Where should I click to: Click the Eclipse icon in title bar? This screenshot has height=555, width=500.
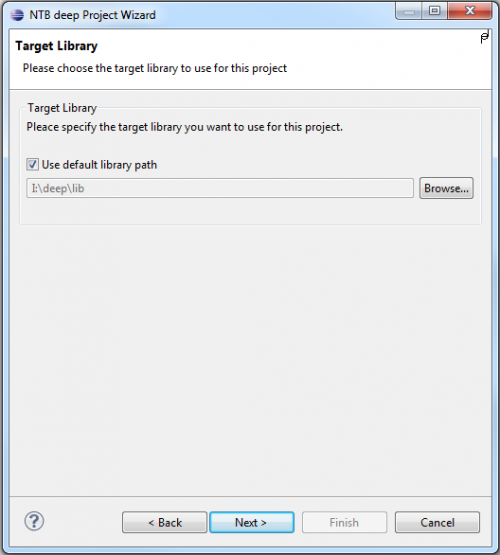[17, 15]
